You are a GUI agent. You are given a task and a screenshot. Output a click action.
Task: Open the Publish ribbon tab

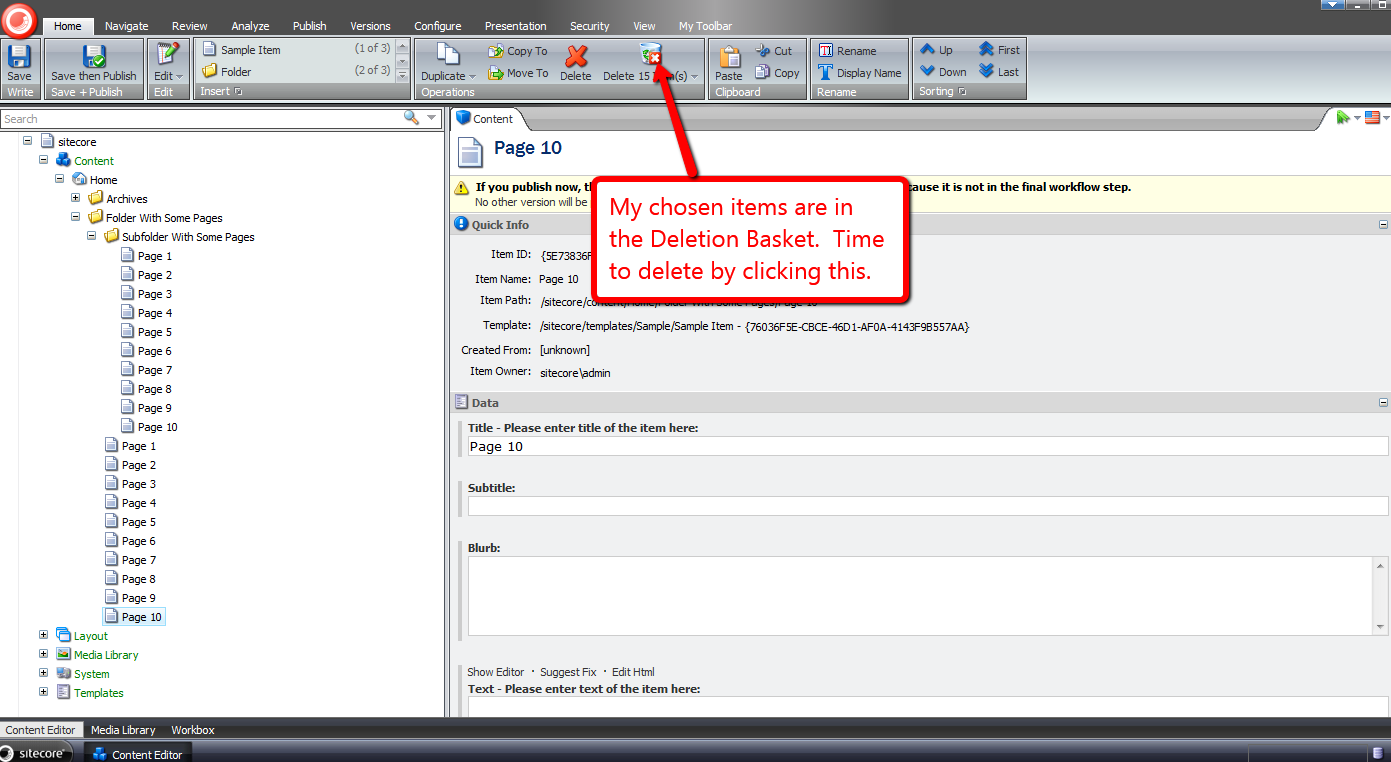coord(309,26)
